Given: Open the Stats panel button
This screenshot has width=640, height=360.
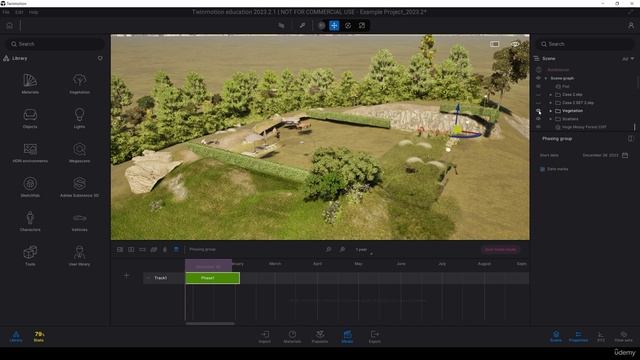Looking at the screenshot, I should point(39,336).
